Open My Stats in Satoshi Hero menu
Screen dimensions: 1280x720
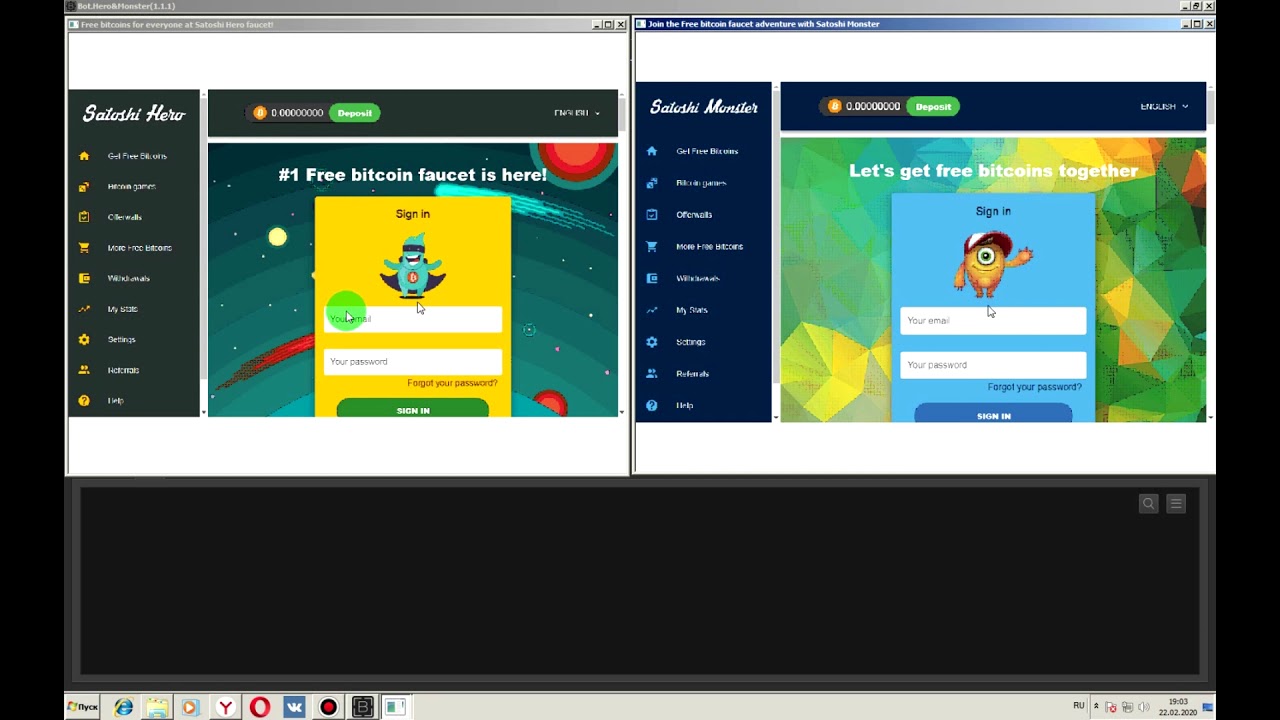pos(123,309)
